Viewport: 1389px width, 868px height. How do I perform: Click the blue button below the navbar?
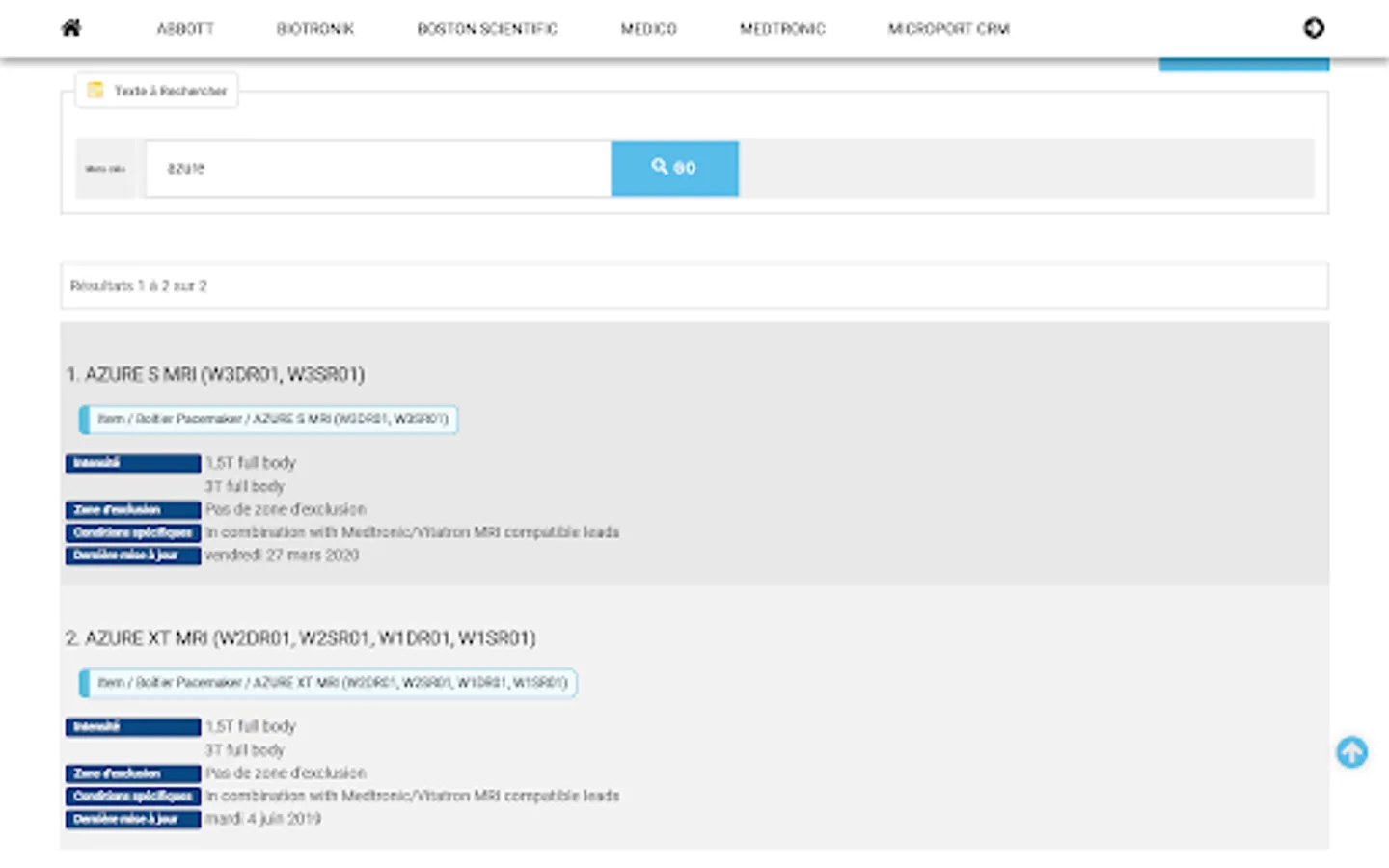1244,65
